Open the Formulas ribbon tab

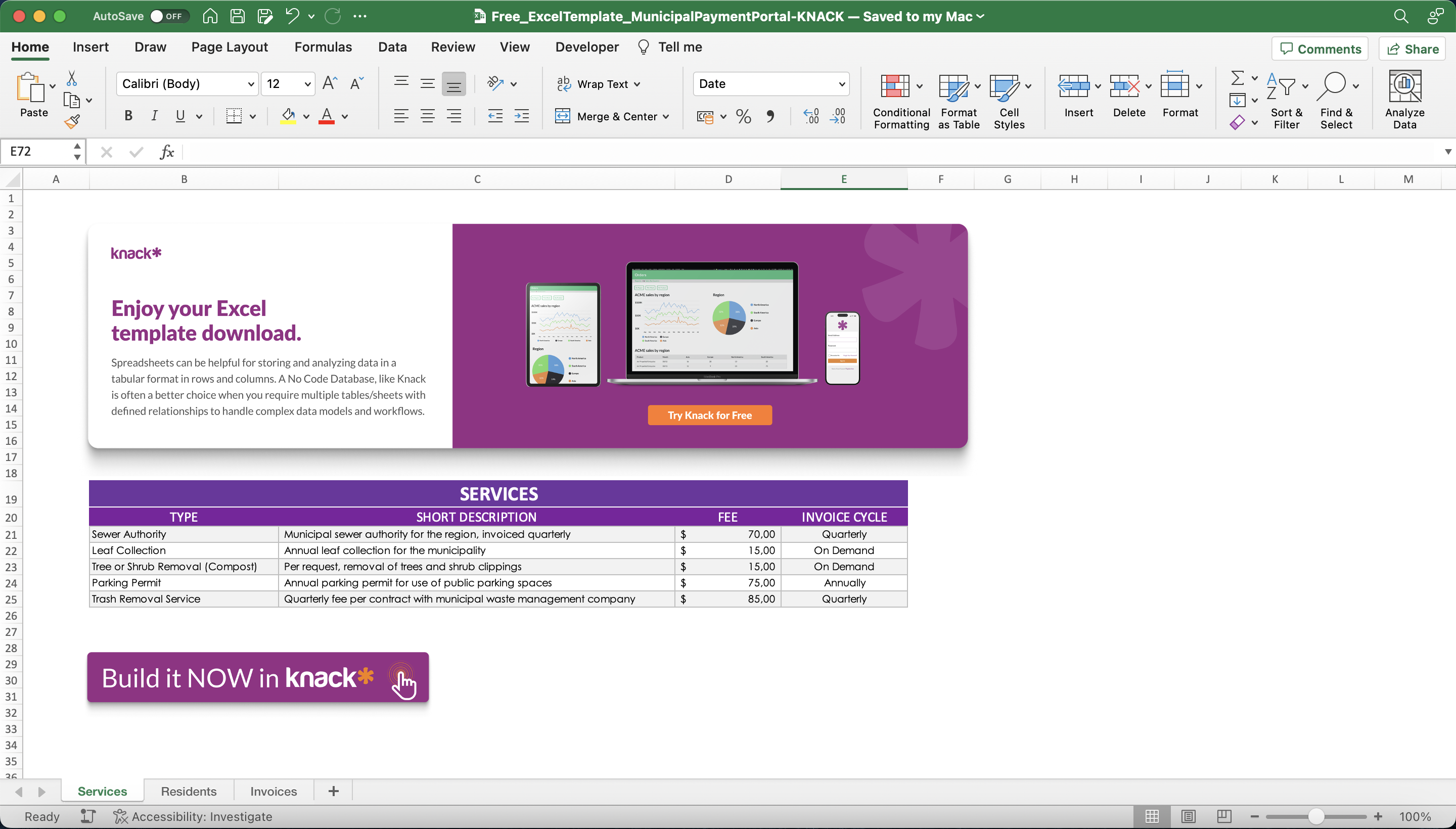click(323, 47)
